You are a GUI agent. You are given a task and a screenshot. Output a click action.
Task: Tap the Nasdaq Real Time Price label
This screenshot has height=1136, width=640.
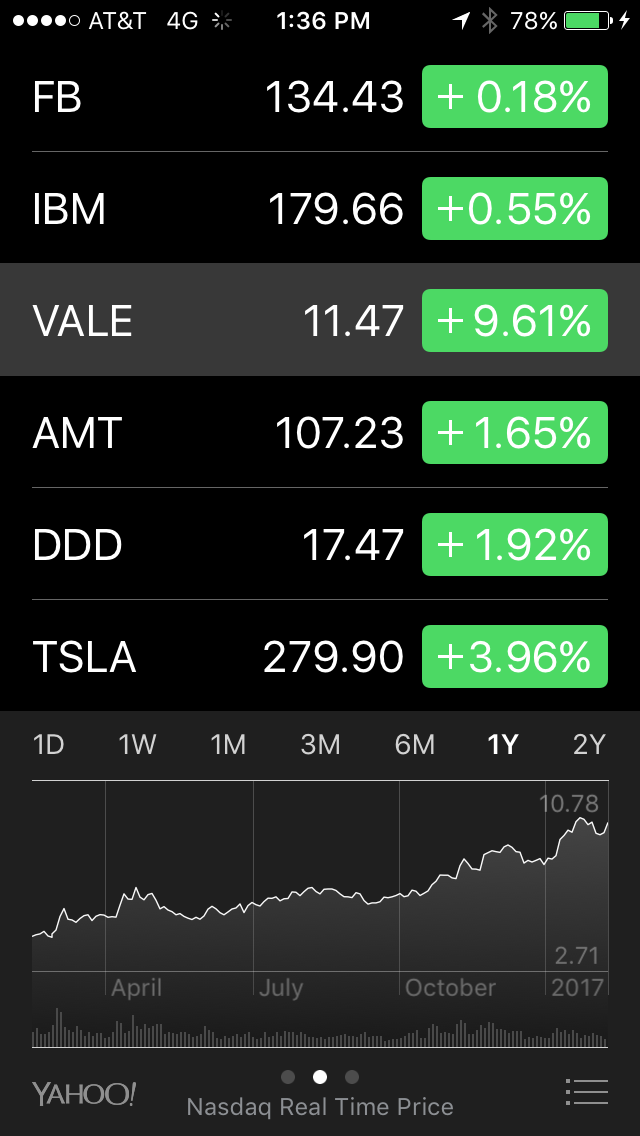320,1107
